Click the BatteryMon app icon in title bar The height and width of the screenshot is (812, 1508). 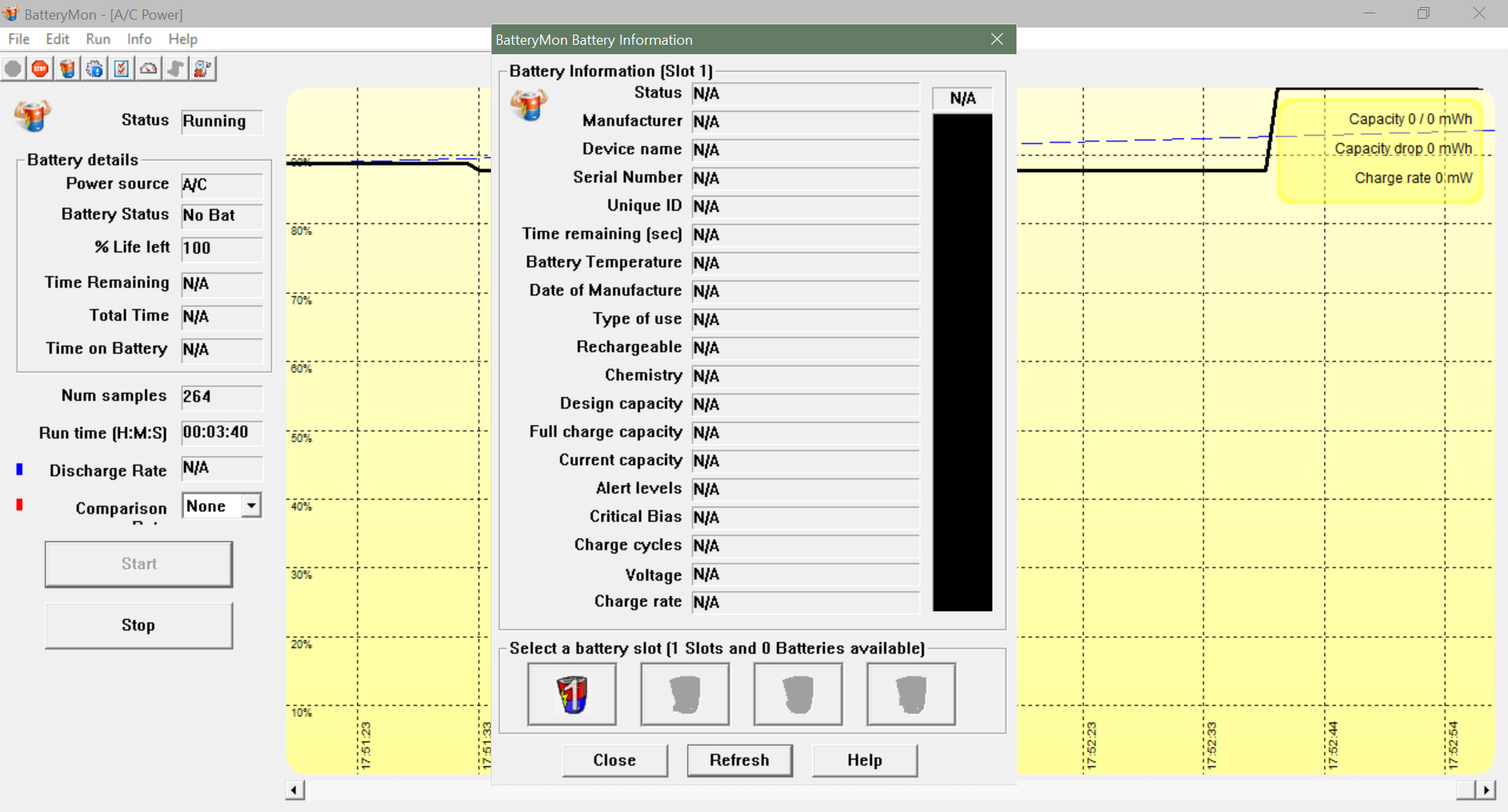11,13
